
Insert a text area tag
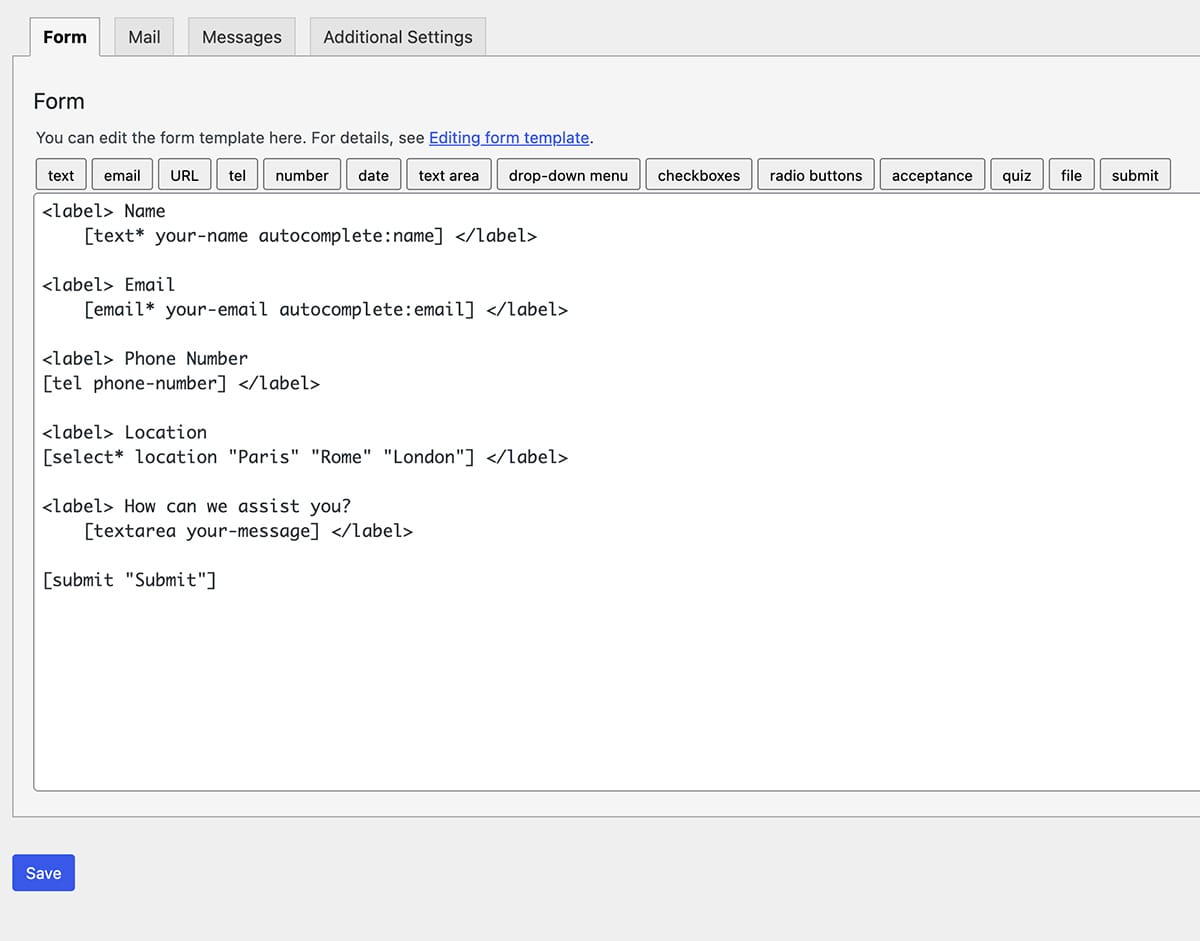tap(448, 175)
